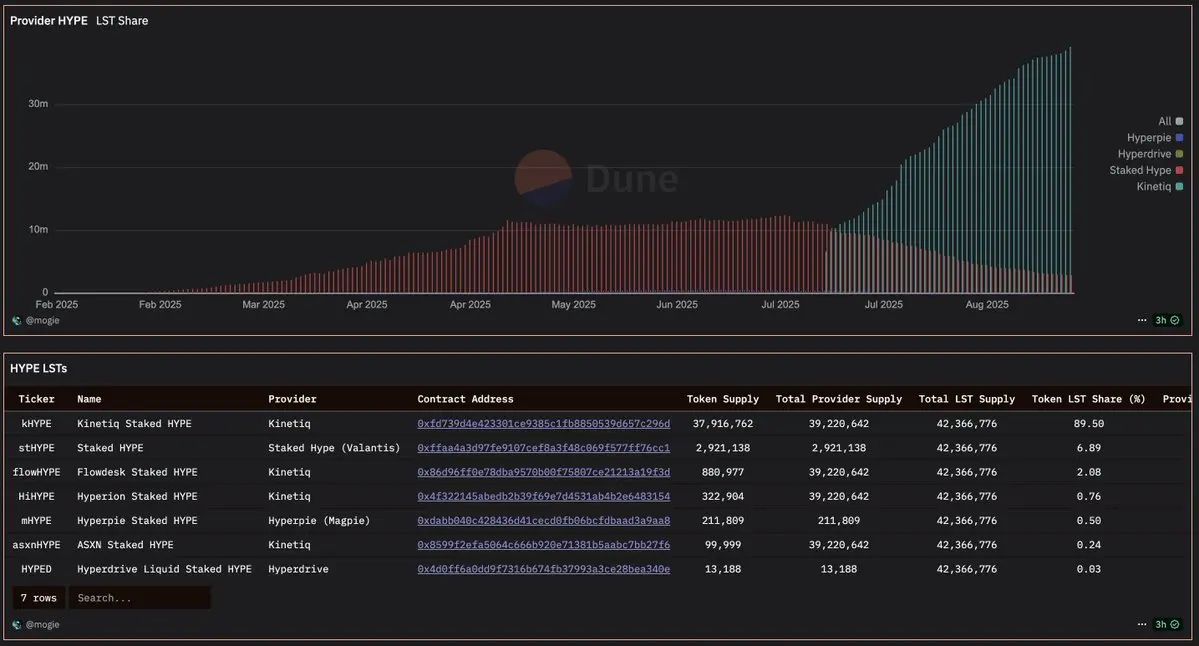
Task: Select the HYPED ticker cell
Action: coord(36,570)
